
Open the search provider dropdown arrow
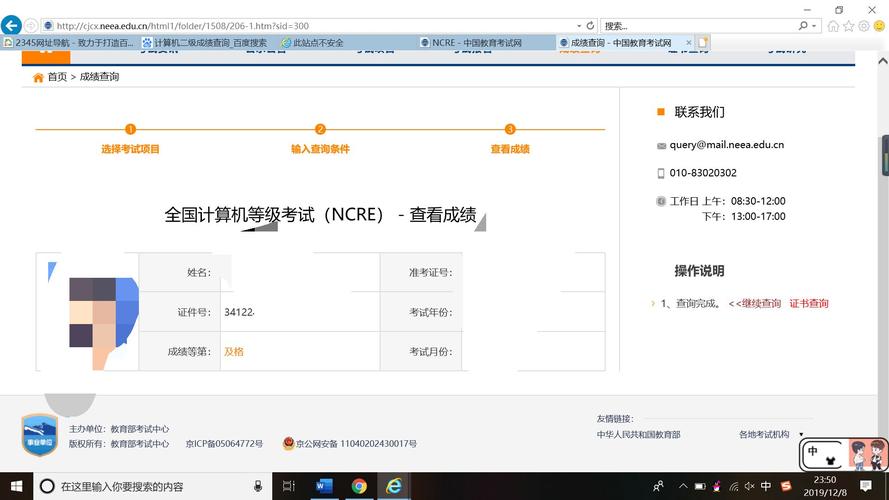pyautogui.click(x=814, y=26)
